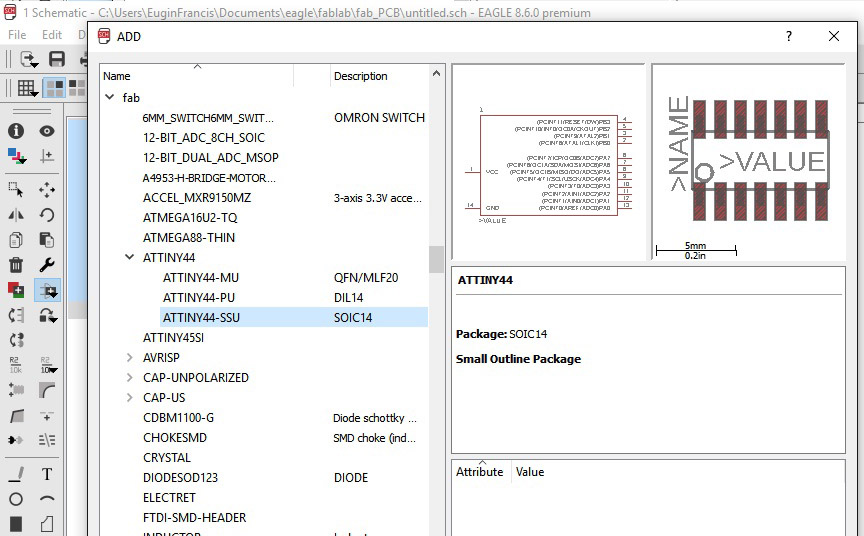Click the highlighted Add part tool

[47, 290]
